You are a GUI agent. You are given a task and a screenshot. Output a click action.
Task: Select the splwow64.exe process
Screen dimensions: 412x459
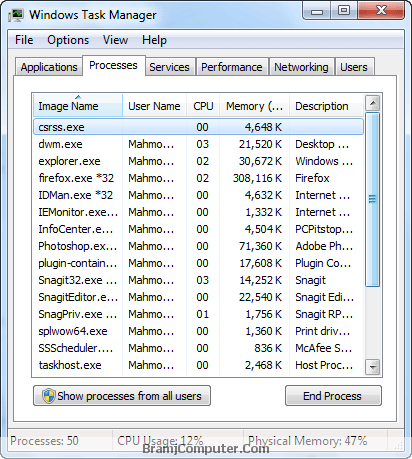198,331
